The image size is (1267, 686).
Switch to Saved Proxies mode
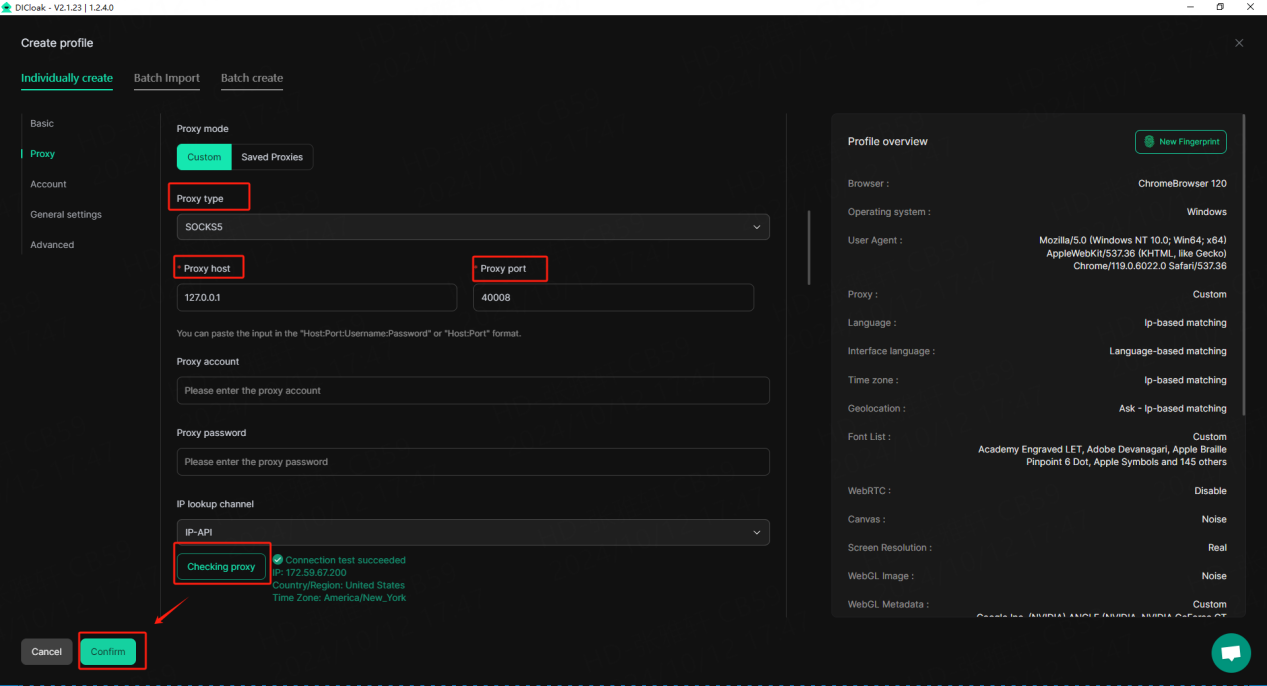272,157
